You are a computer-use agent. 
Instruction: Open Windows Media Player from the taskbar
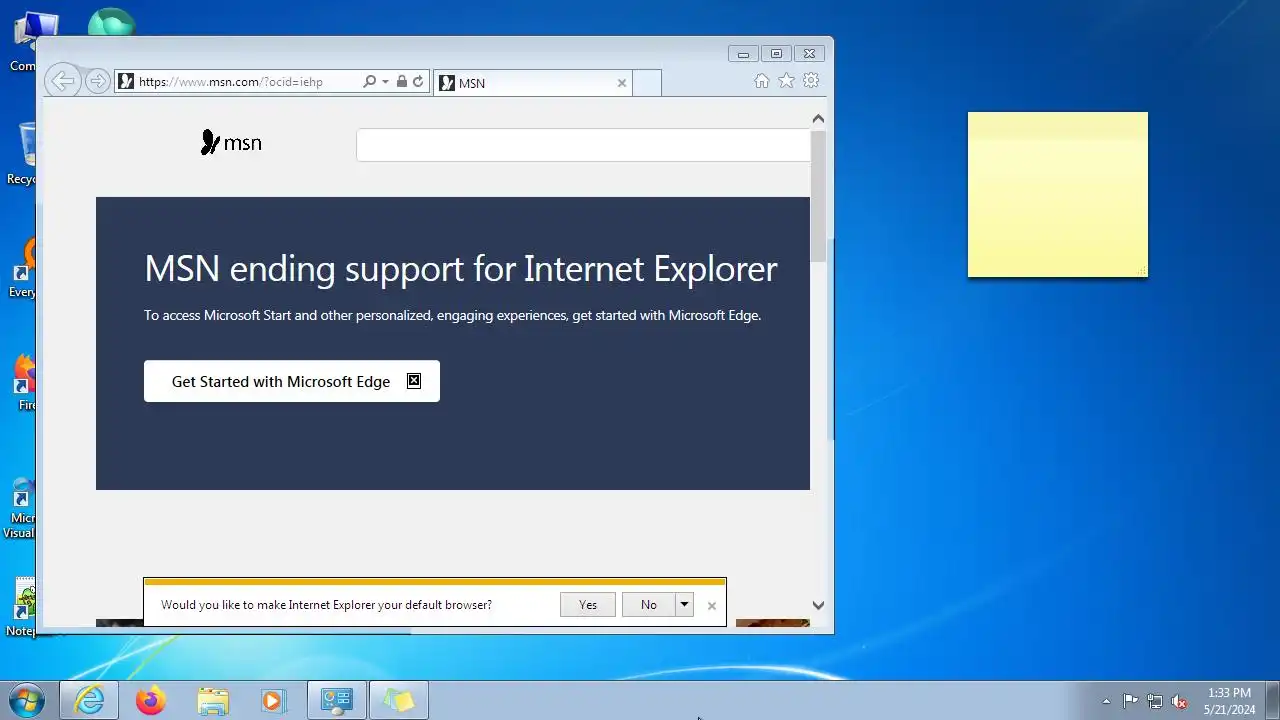(x=273, y=701)
